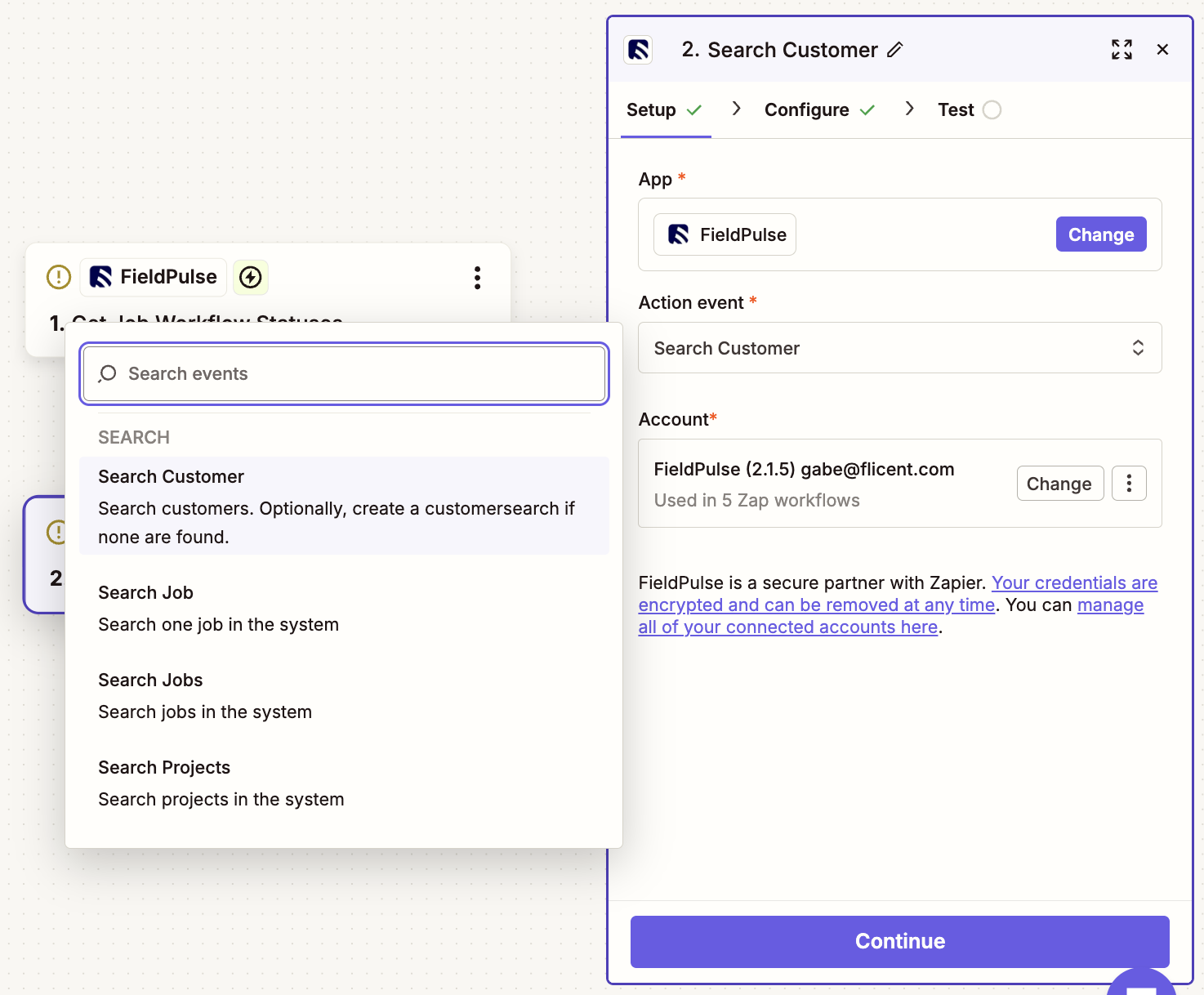The height and width of the screenshot is (995, 1204).
Task: Click the FieldPulse app badge on step 1 card
Action: (154, 277)
